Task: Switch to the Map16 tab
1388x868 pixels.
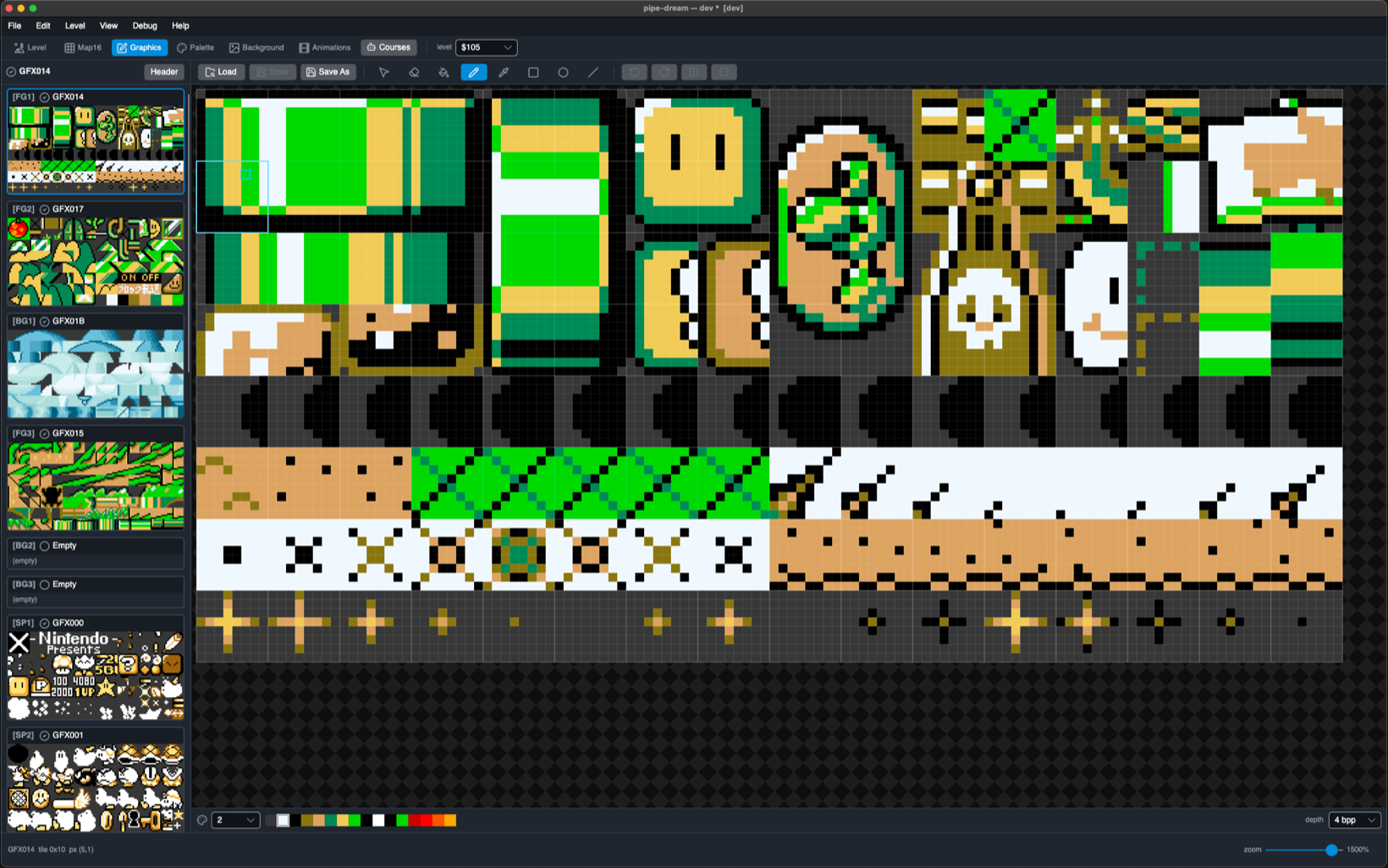Action: [83, 47]
